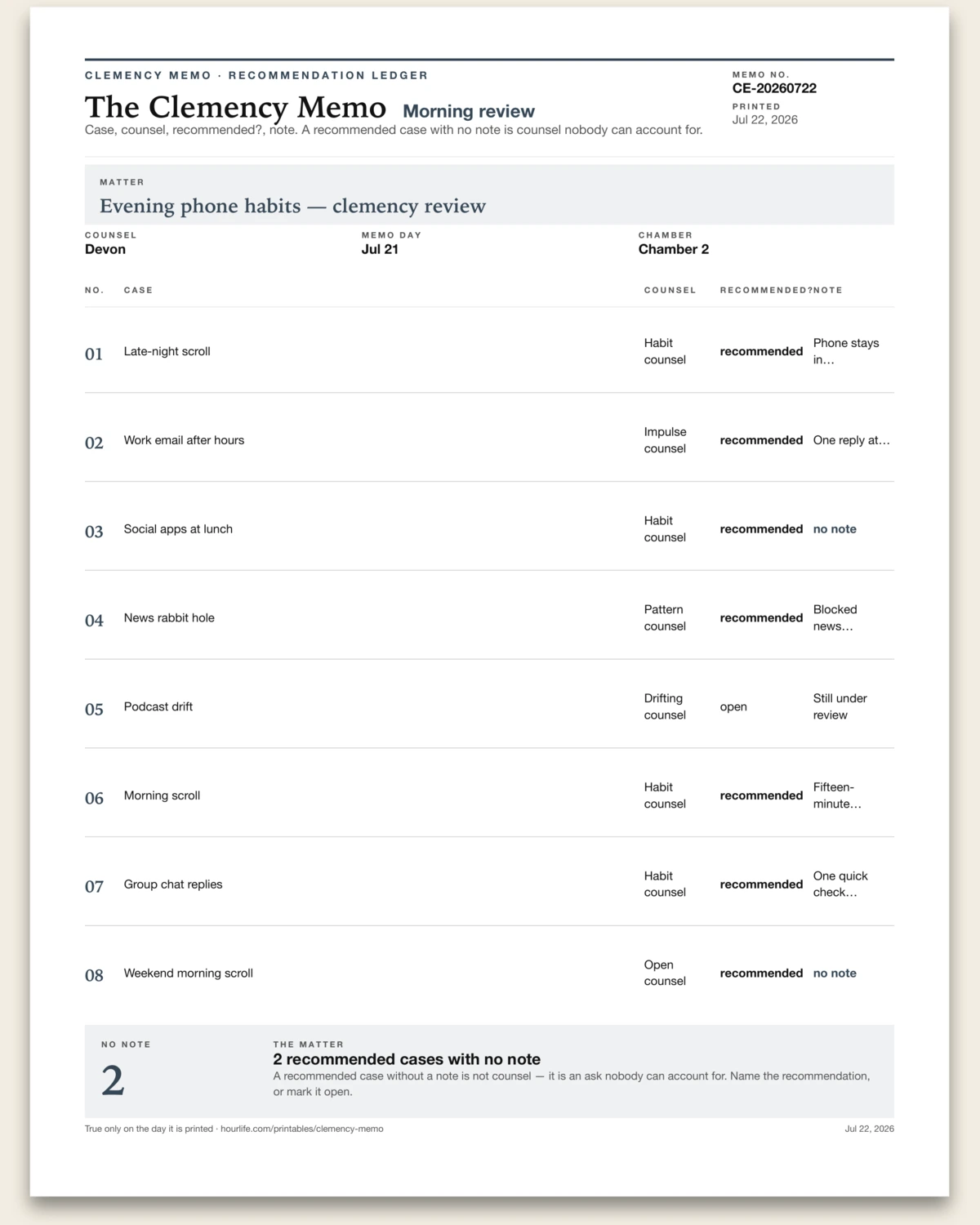Click recommended status for Late-night scroll
The height and width of the screenshot is (1225, 980).
(x=761, y=351)
